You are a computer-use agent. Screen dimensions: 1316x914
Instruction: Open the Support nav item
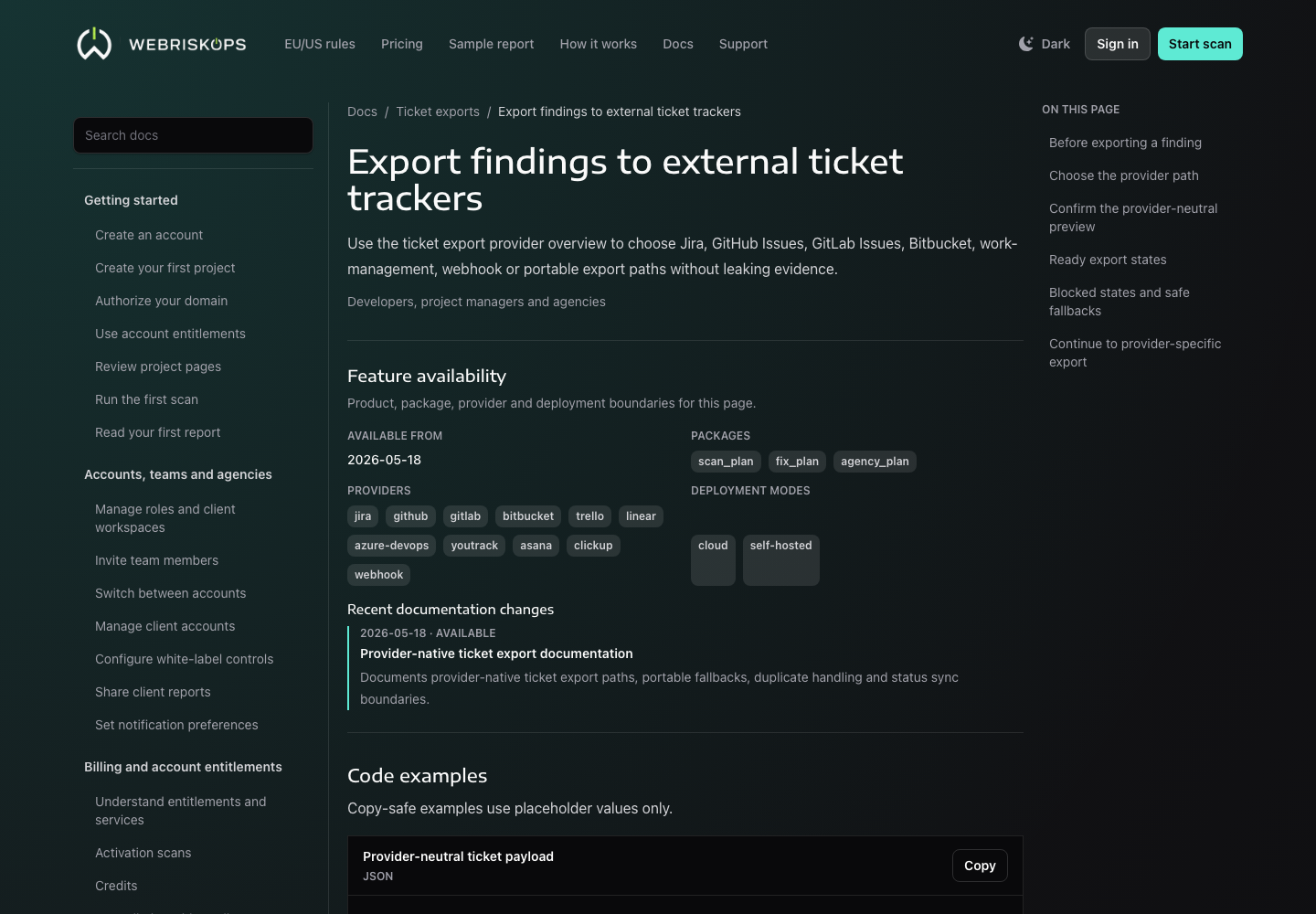click(x=743, y=44)
